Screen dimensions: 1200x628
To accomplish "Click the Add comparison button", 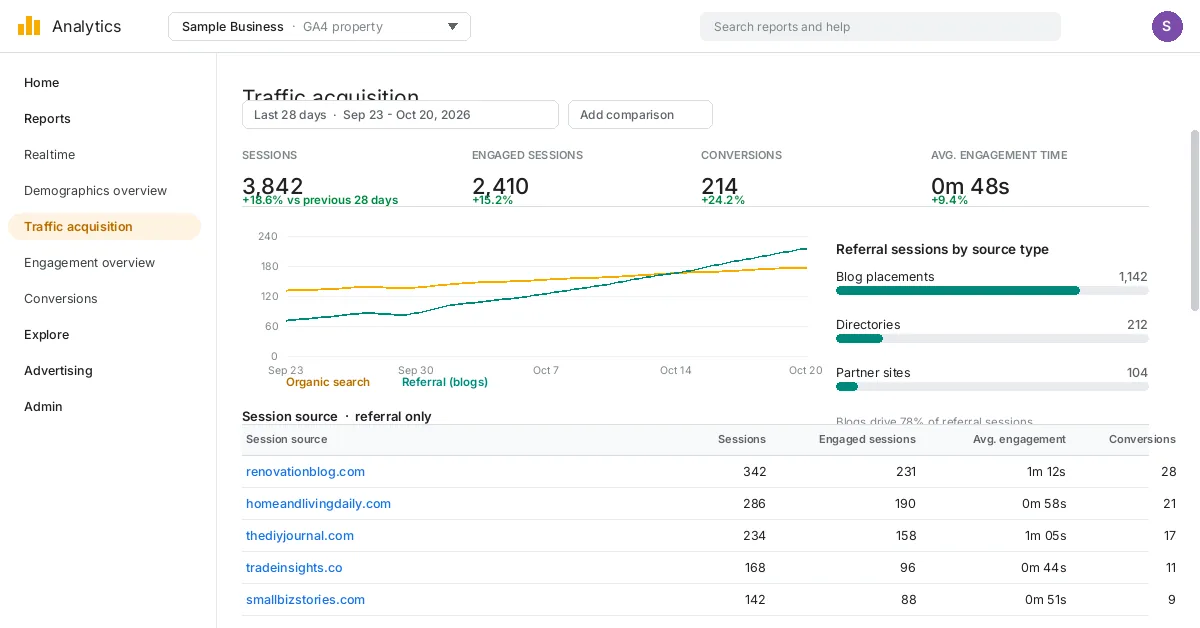I will coord(640,115).
